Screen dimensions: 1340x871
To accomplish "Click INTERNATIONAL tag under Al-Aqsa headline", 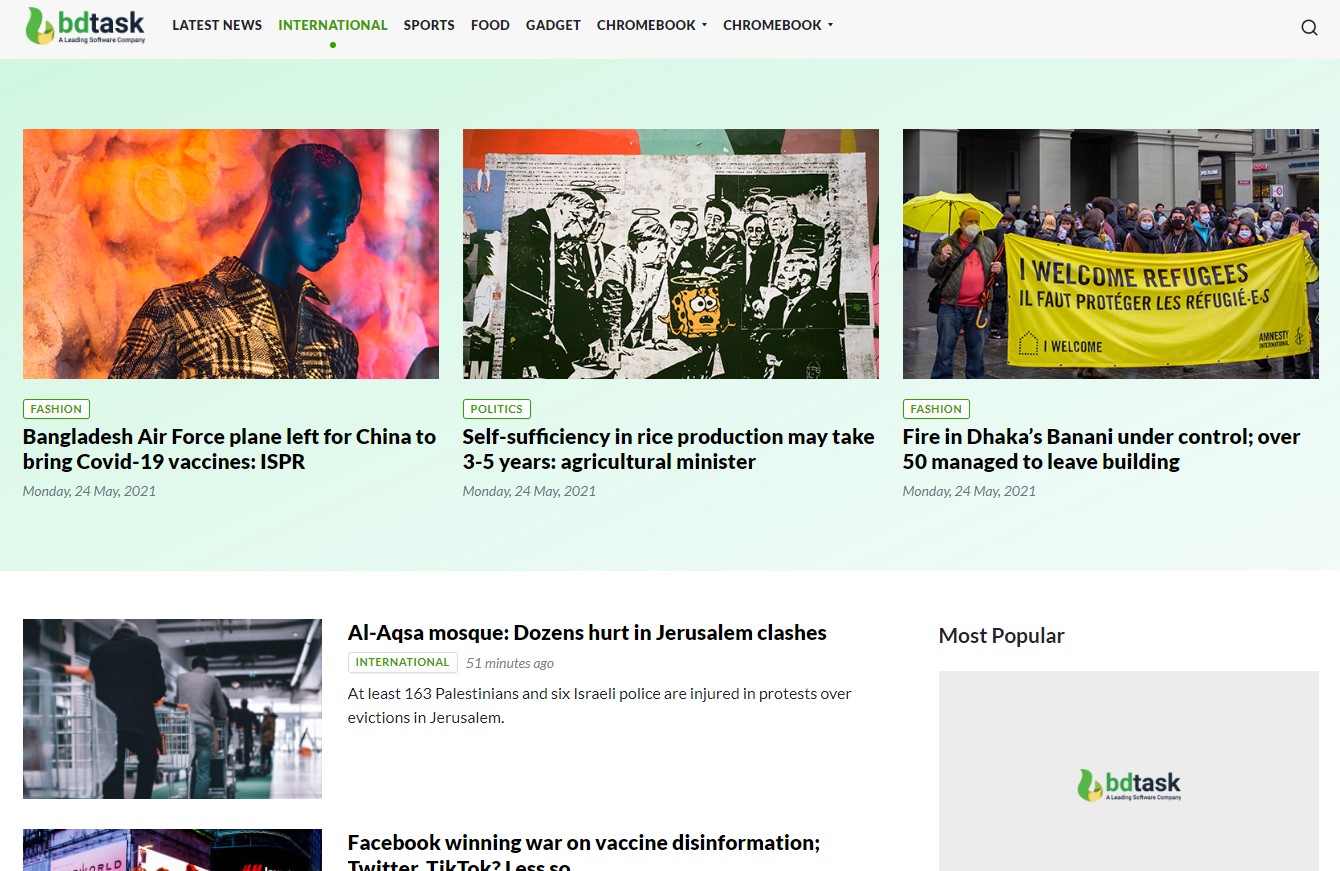I will (403, 662).
